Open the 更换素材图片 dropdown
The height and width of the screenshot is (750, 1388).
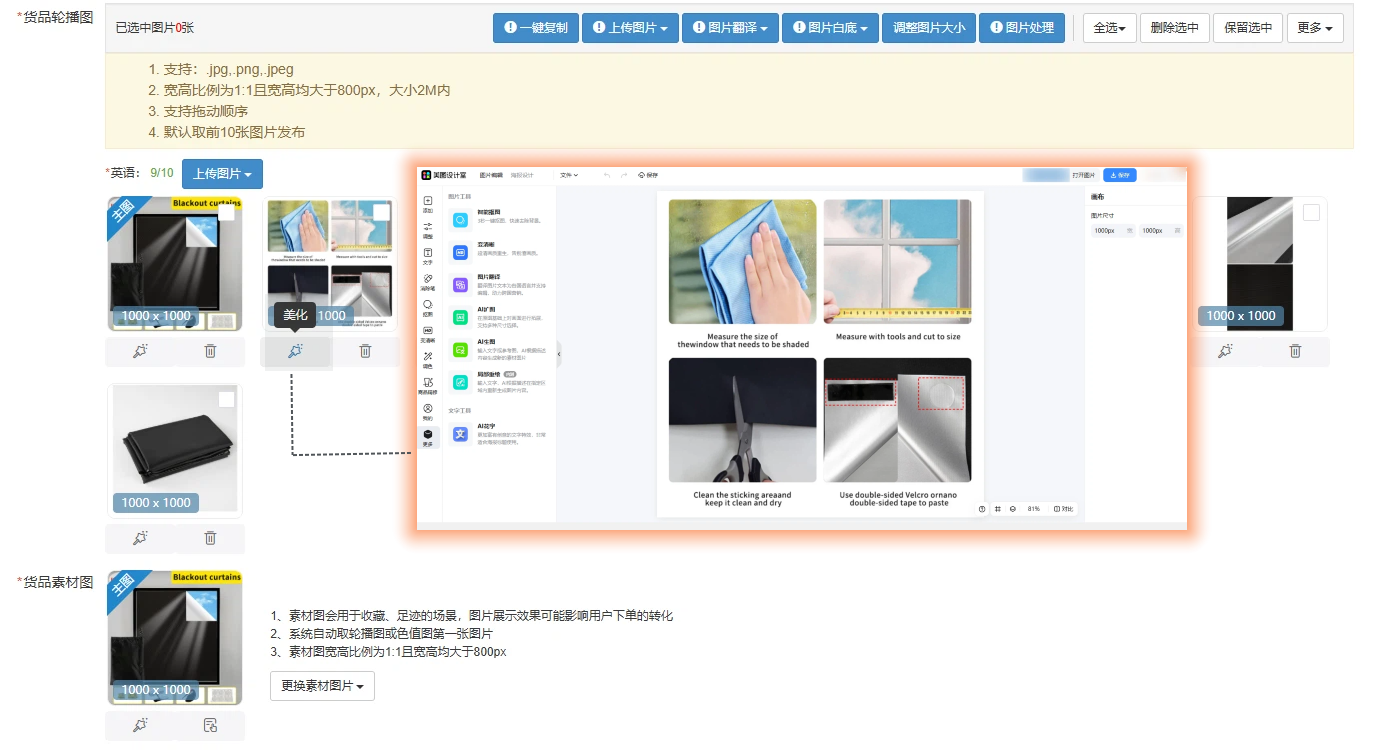pos(322,686)
